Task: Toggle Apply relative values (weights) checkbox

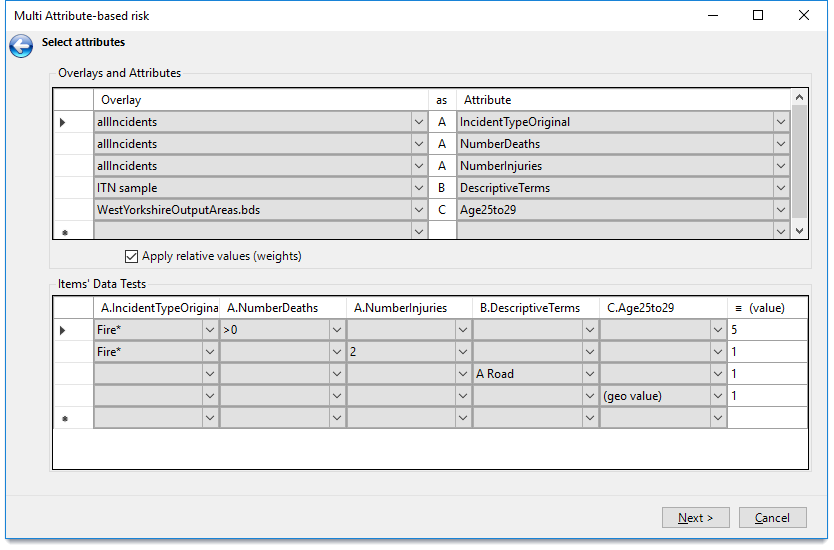Action: click(132, 256)
